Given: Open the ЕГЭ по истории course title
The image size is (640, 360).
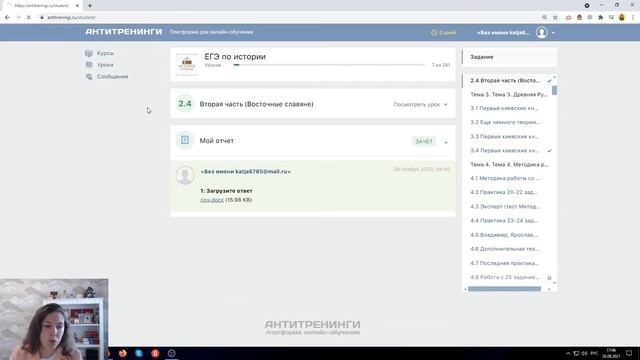Looking at the screenshot, I should [235, 57].
